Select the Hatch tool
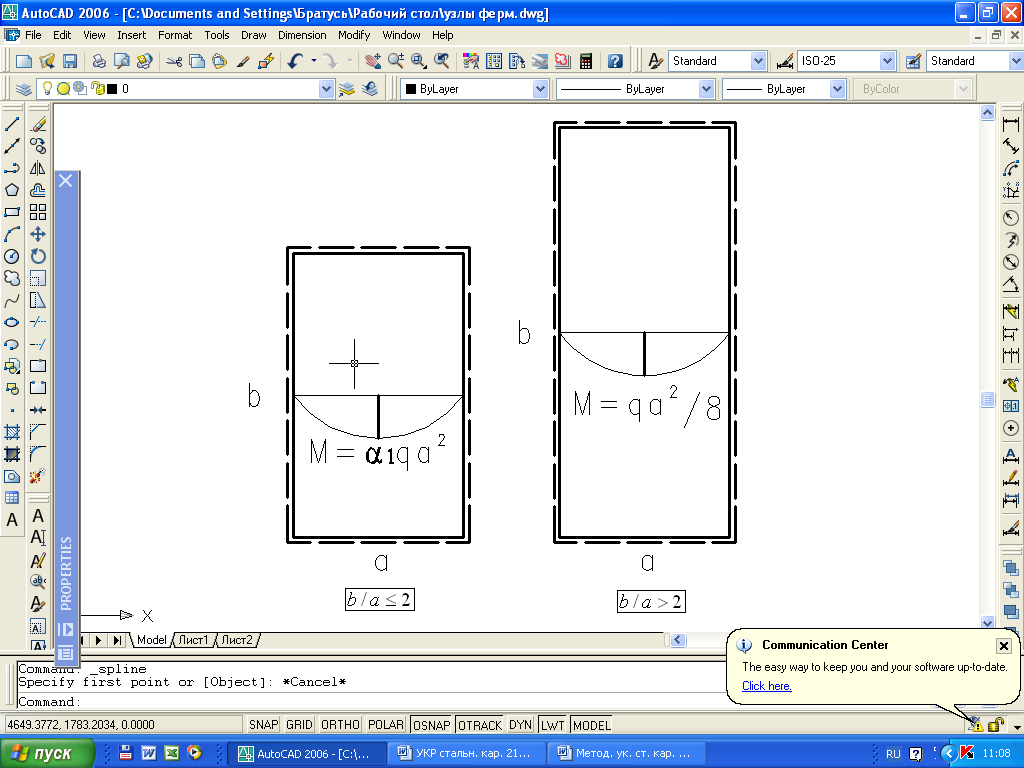The height and width of the screenshot is (768, 1024). [x=12, y=432]
